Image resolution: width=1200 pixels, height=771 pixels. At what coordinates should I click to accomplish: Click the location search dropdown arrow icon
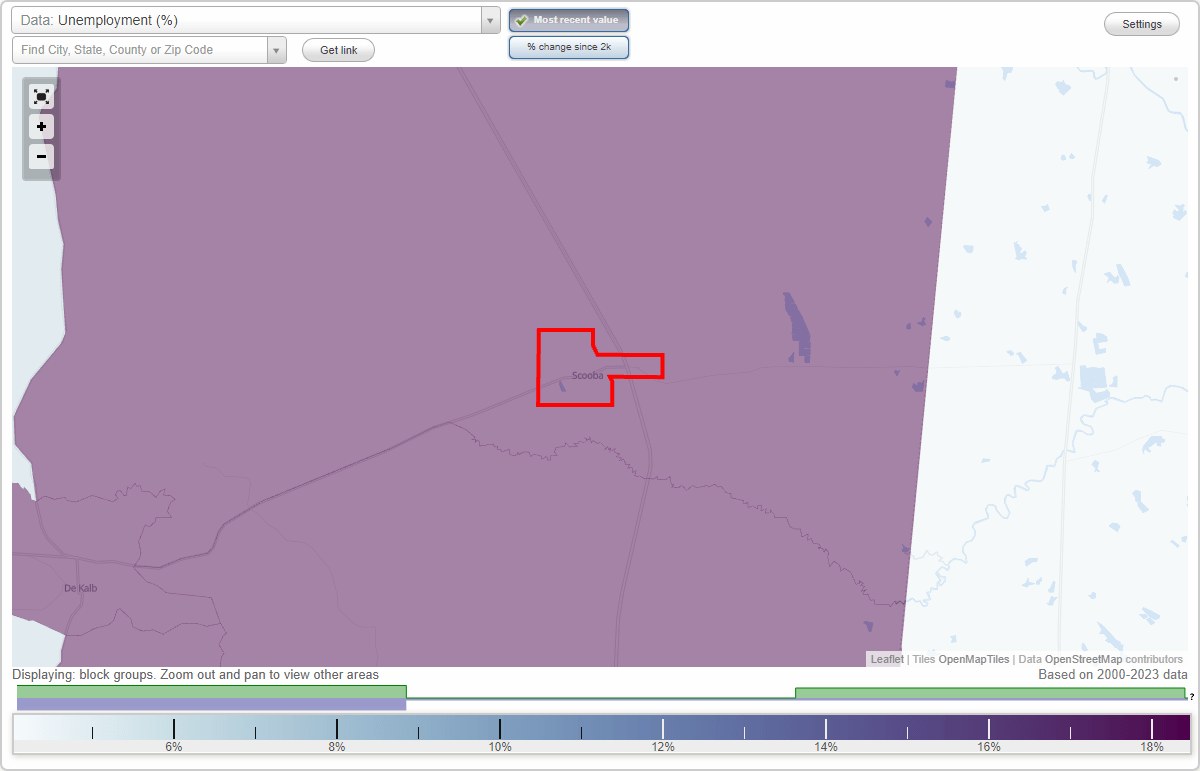277,49
